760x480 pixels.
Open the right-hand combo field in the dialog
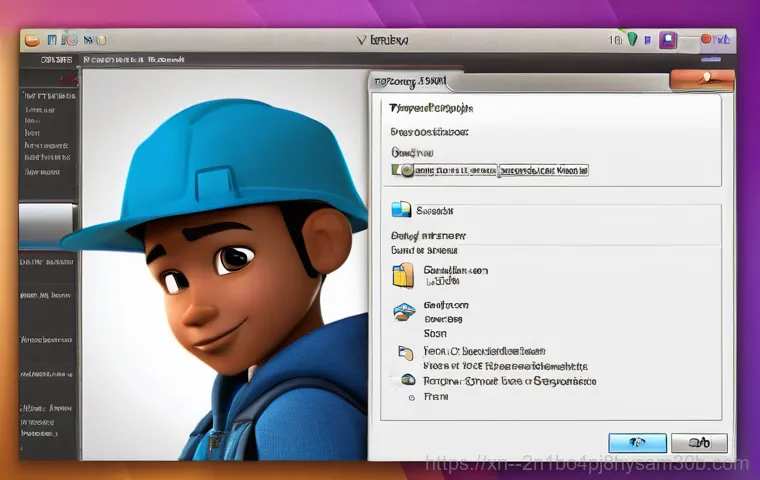pos(543,170)
